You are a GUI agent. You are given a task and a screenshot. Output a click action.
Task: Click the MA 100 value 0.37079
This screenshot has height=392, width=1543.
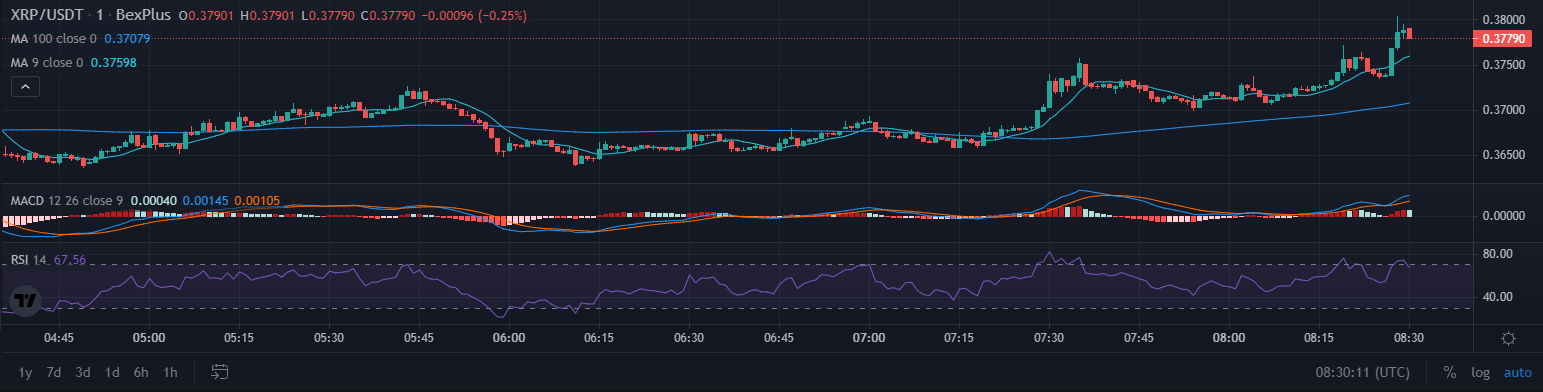(x=127, y=39)
